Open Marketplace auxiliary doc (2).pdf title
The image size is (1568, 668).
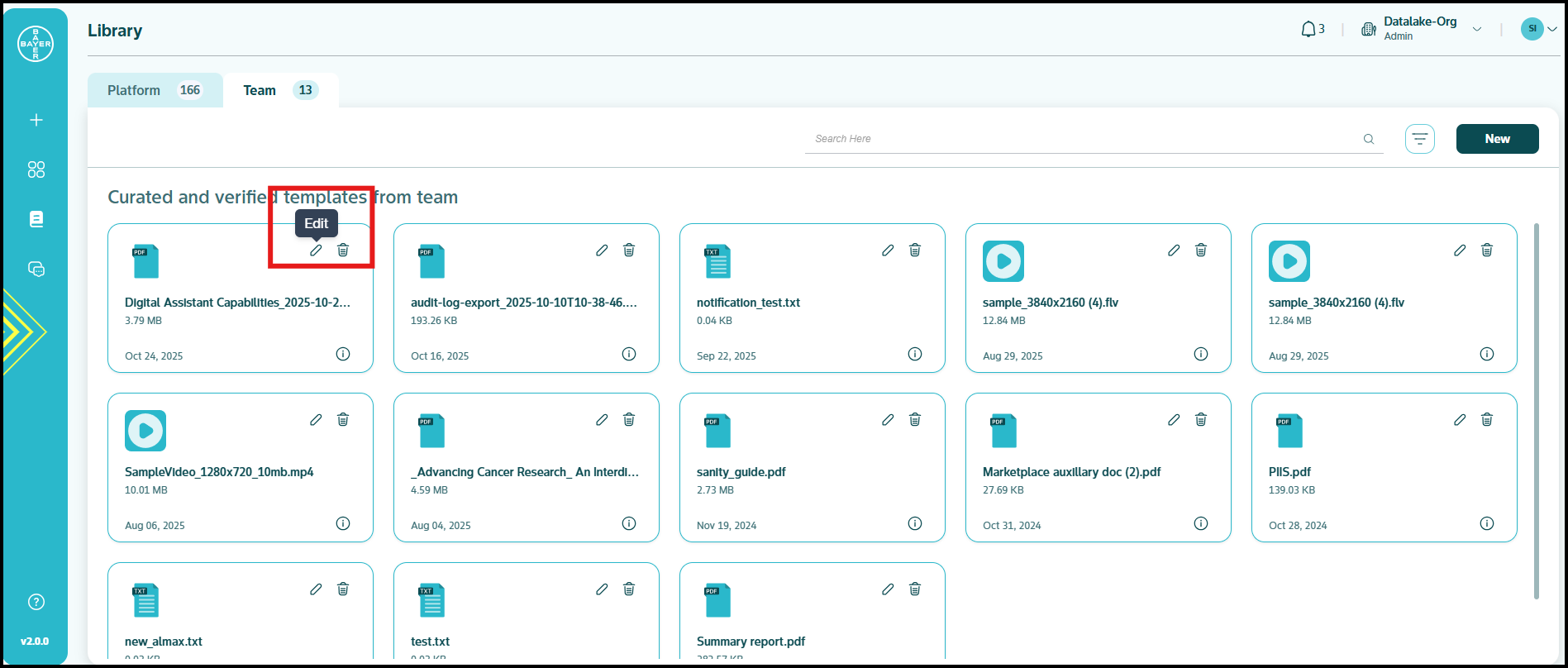pos(1071,472)
